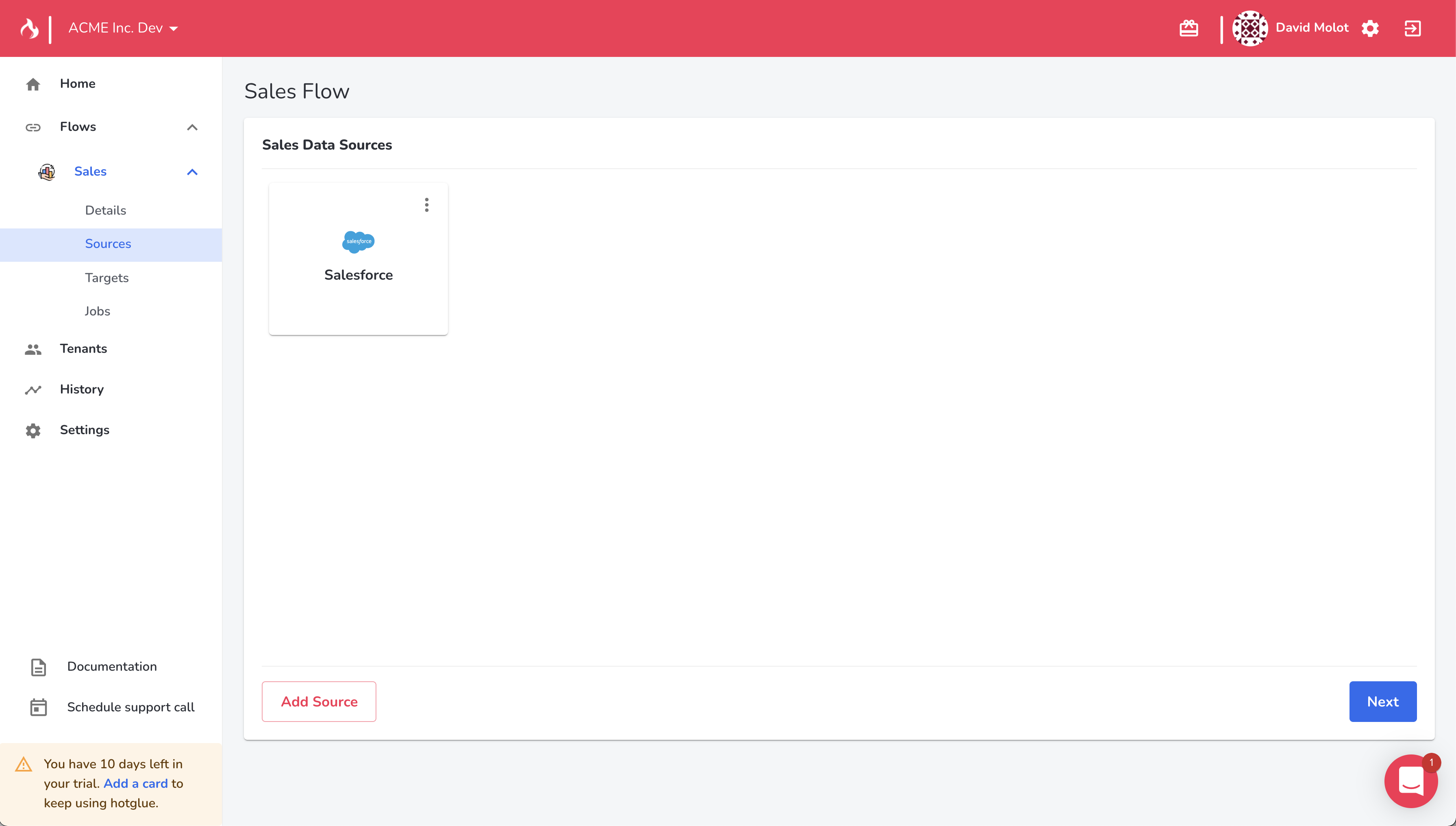The height and width of the screenshot is (826, 1456).
Task: Click the Tenants people icon
Action: click(33, 350)
